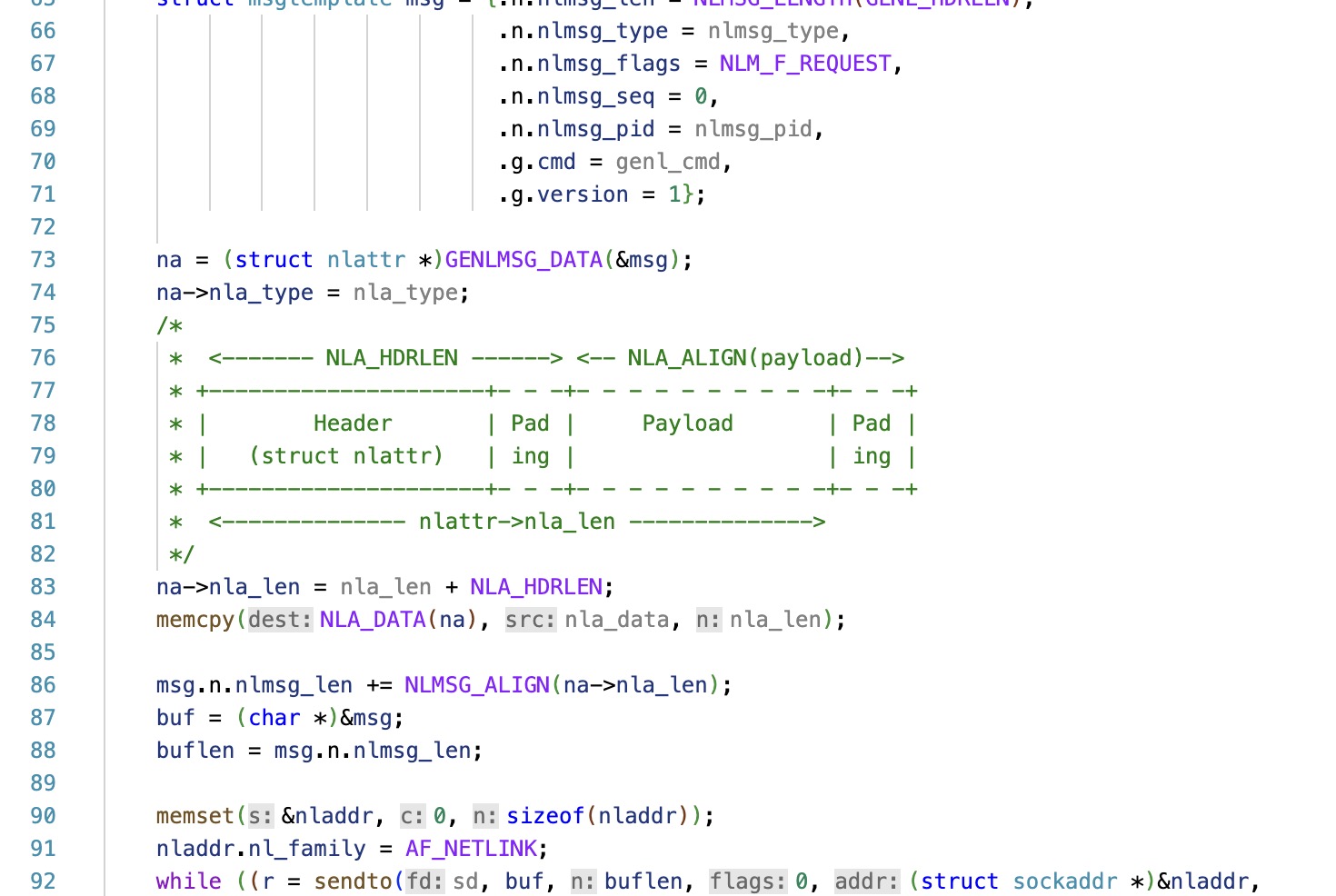Click the NLA_DATA macro

tap(373, 620)
